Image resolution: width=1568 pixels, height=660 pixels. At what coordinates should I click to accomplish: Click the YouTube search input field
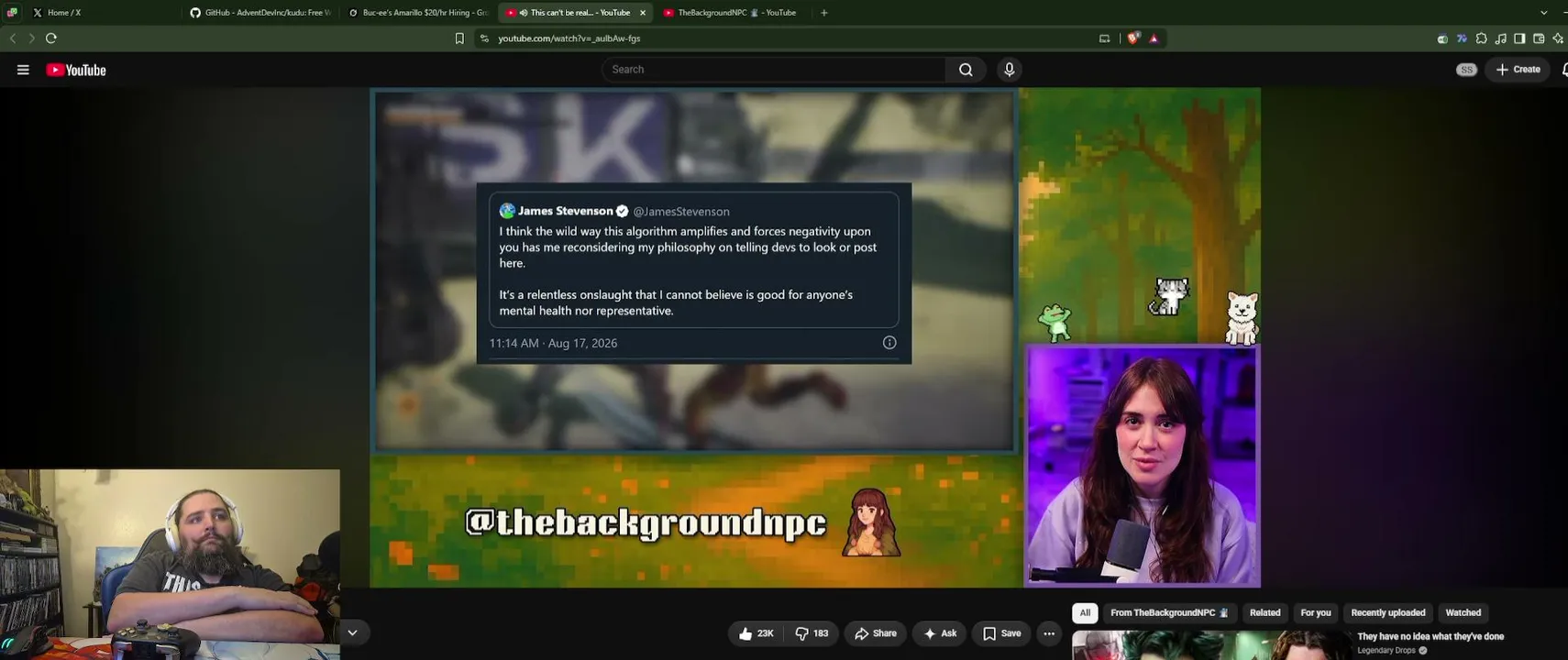tap(774, 70)
